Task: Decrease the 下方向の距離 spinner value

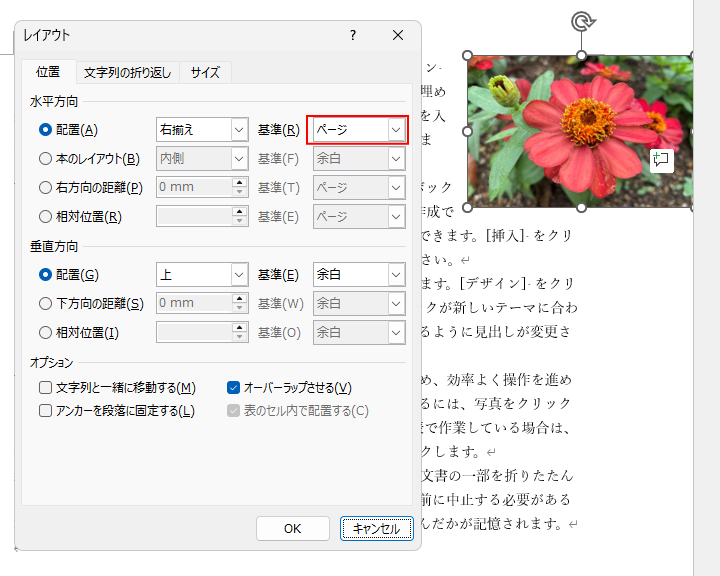Action: tap(239, 309)
